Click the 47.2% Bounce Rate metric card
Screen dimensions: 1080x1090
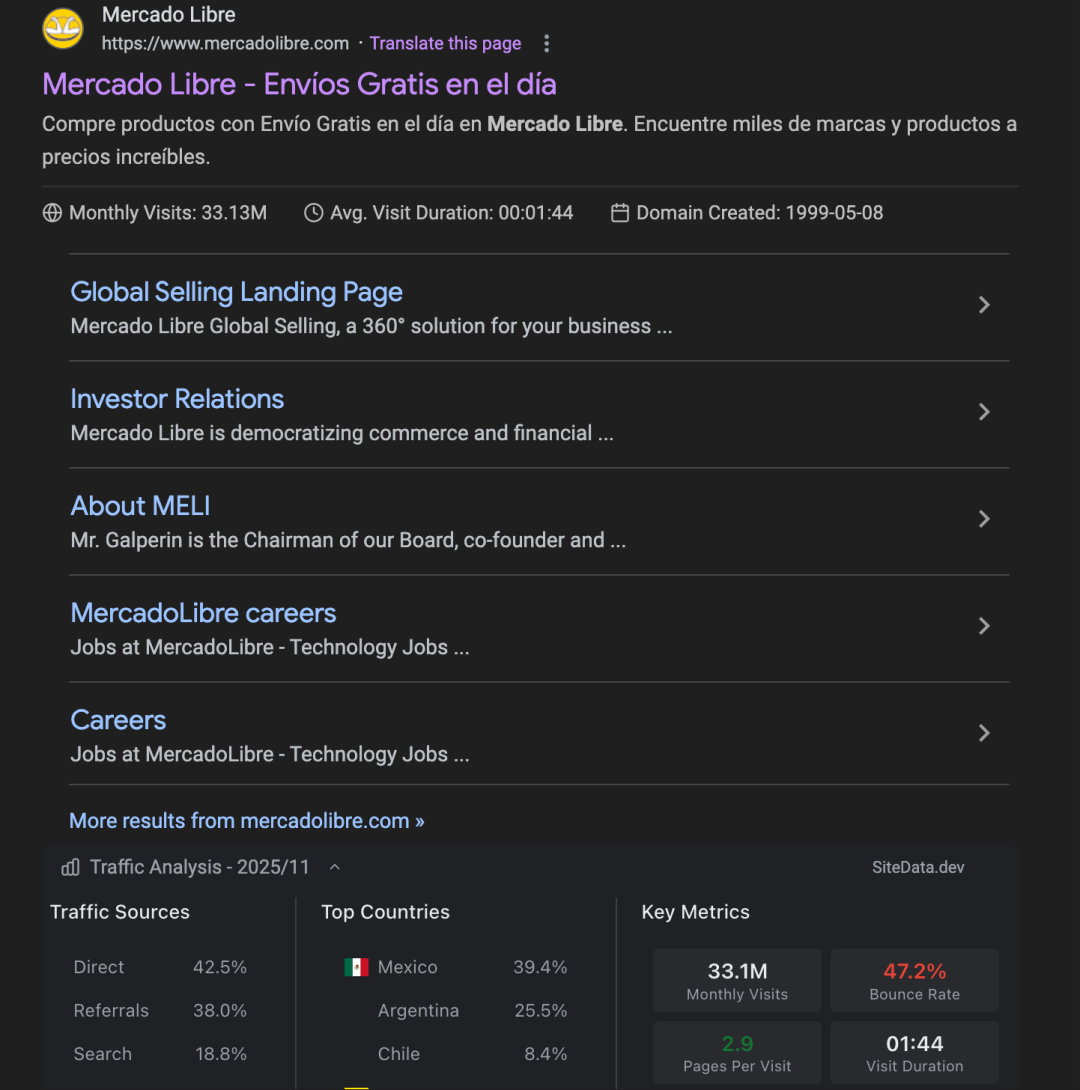(x=915, y=980)
